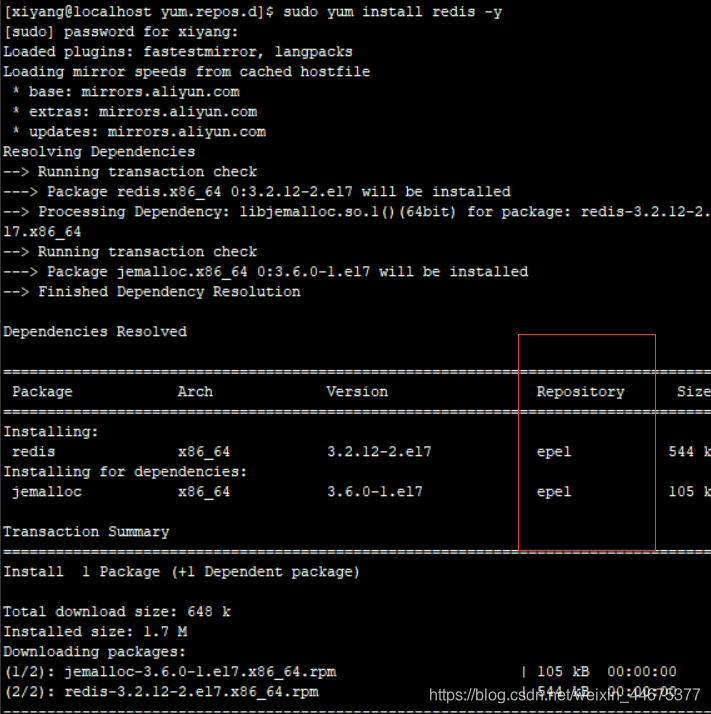The width and height of the screenshot is (711, 714).
Task: Click 'Total download size: 648 k' line
Action: point(117,613)
